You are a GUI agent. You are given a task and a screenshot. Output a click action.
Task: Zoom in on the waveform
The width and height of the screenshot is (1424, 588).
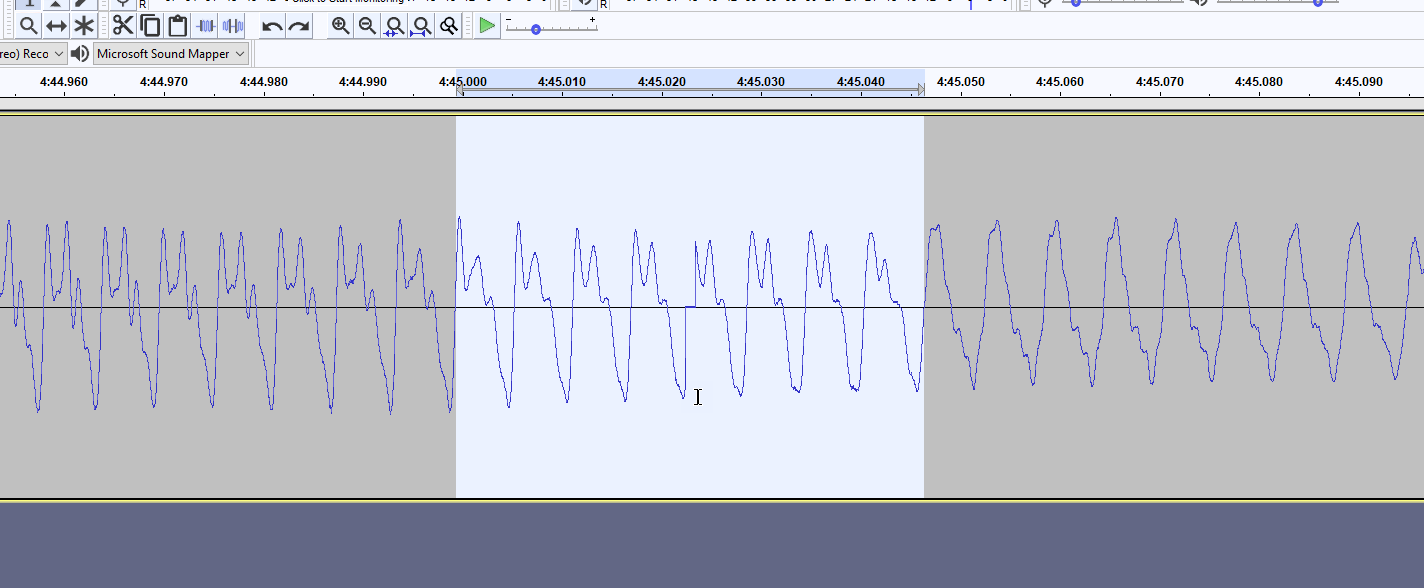(x=341, y=25)
